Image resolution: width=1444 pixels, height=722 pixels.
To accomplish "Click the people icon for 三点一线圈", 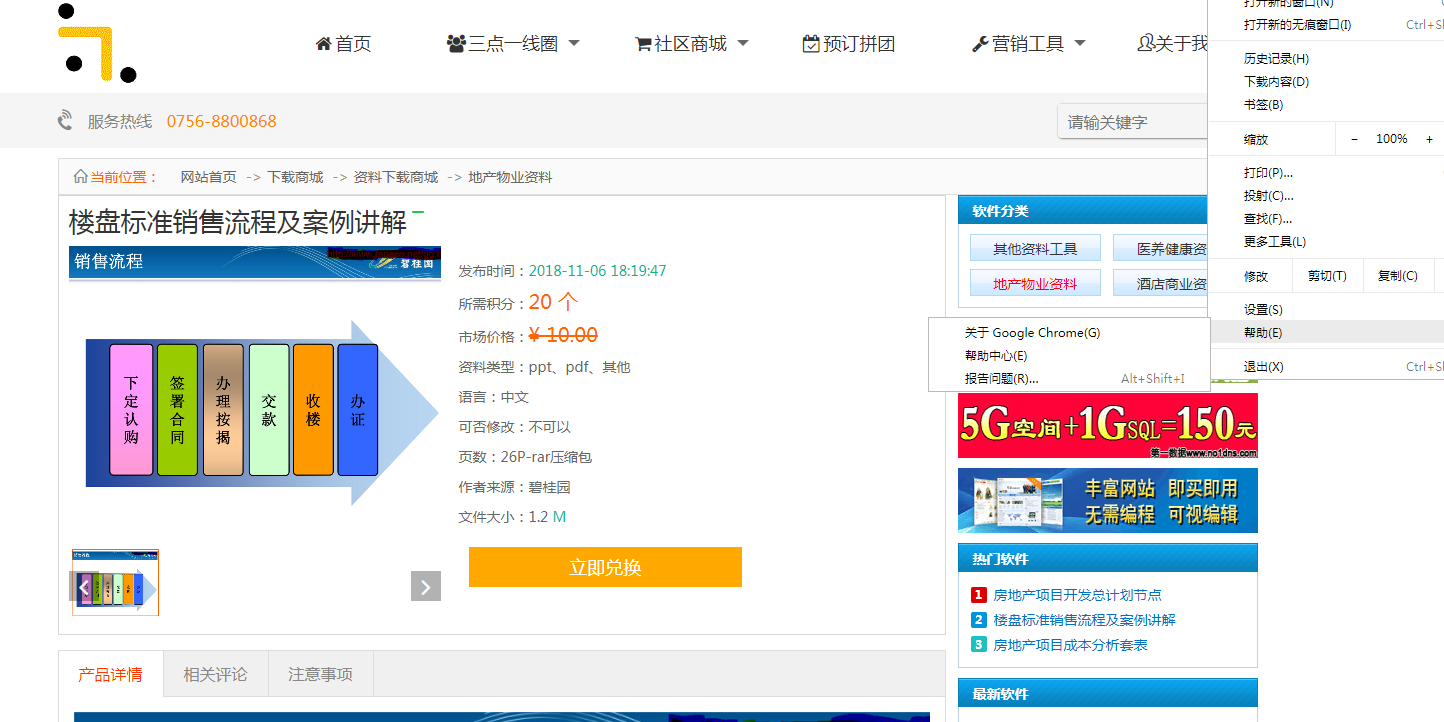I will [x=456, y=44].
